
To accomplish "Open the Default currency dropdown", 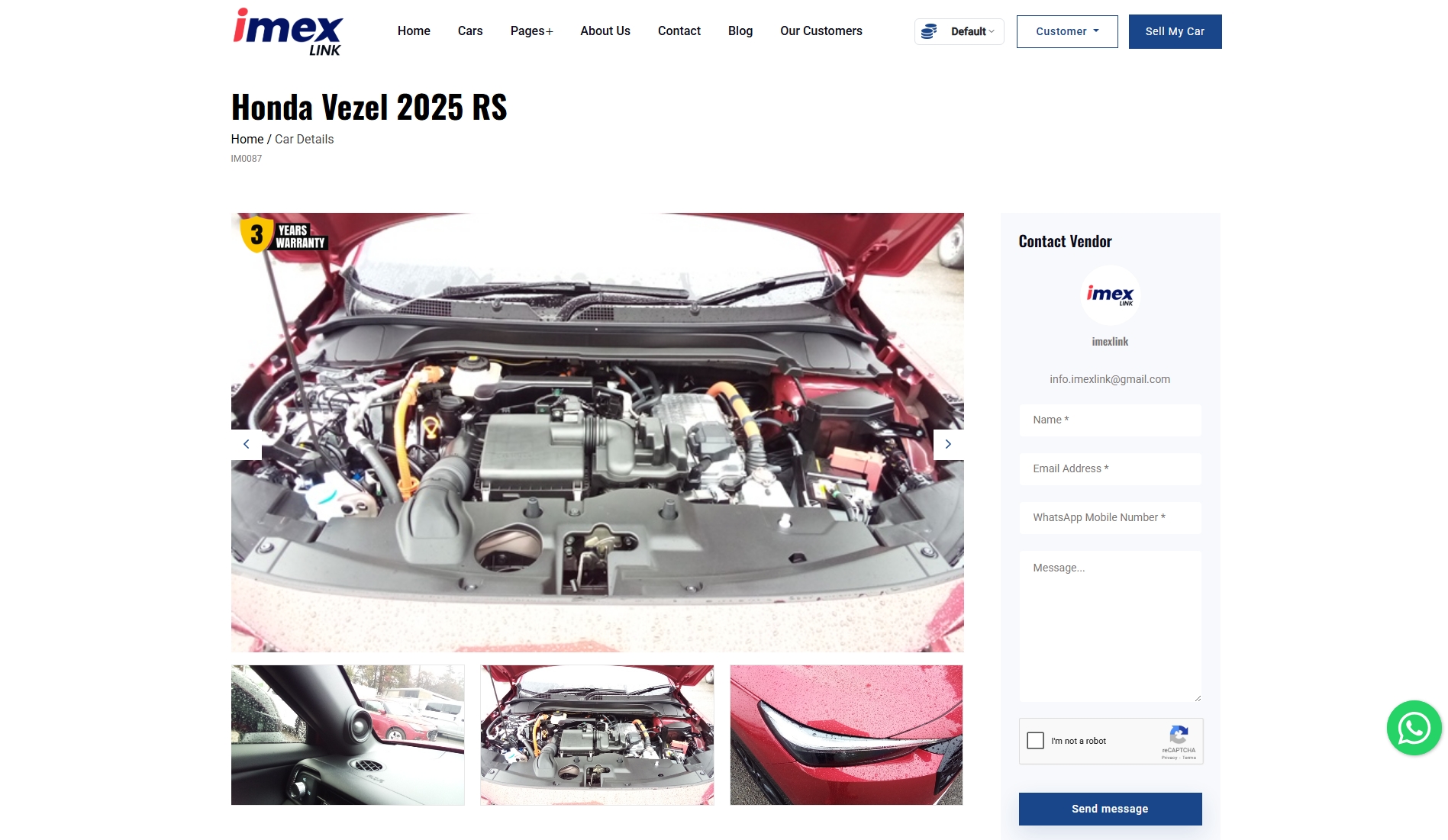I will (x=972, y=31).
